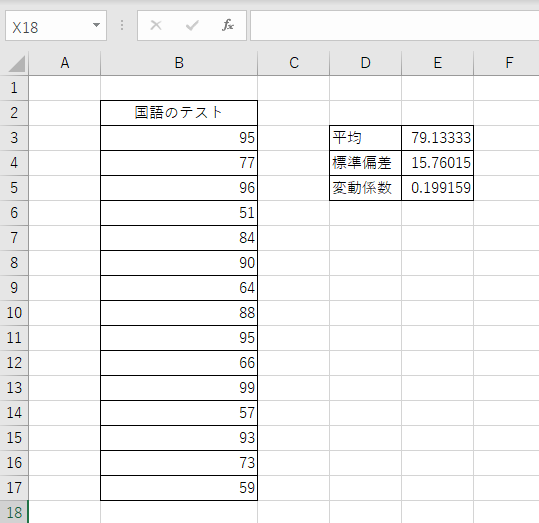Select column B header
Screen dimensions: 539x523
179,63
